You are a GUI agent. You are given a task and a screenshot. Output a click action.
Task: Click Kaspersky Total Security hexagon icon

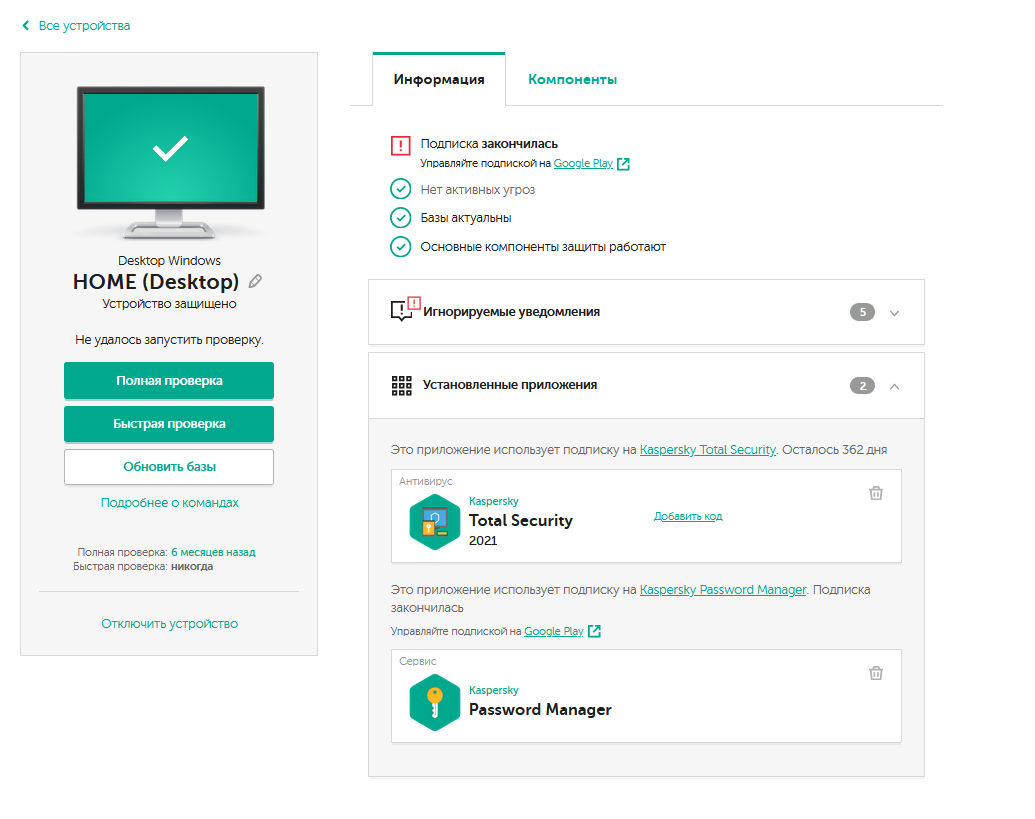point(434,522)
